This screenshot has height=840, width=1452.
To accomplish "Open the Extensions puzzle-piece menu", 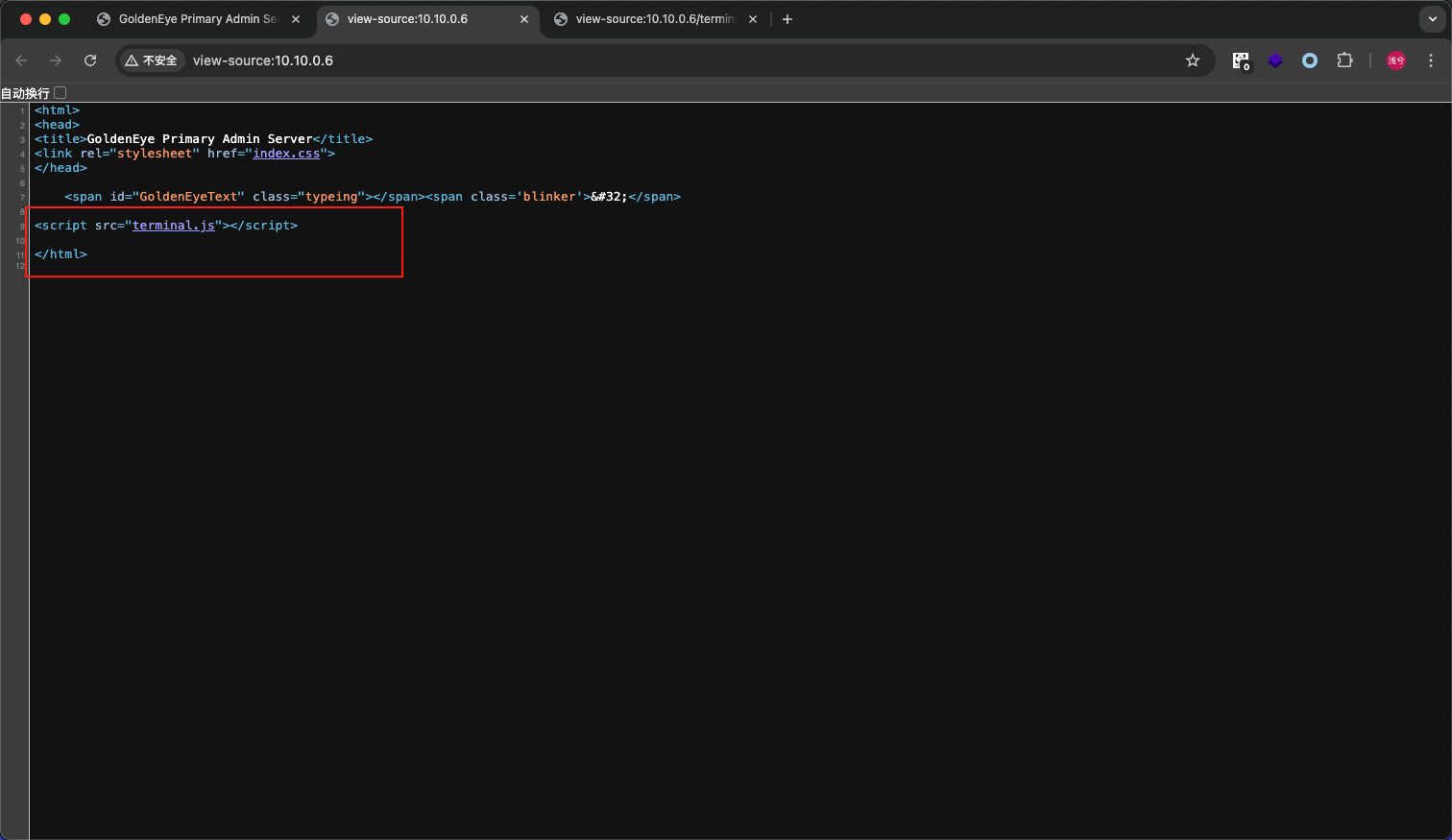I will 1344,60.
